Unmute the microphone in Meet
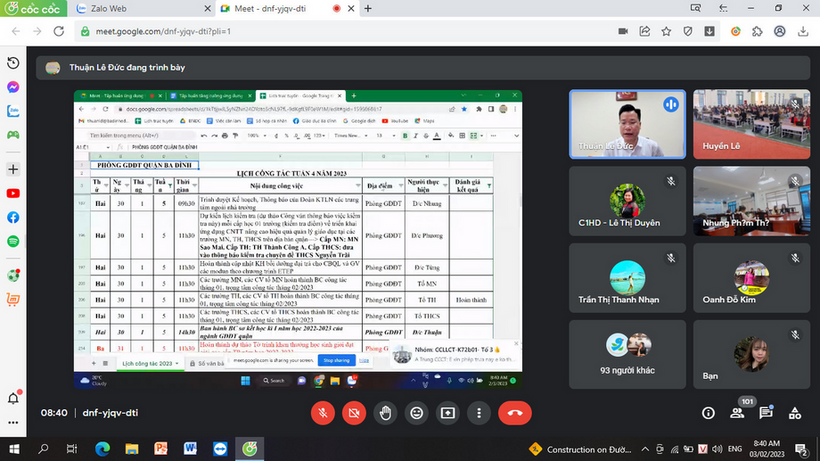The width and height of the screenshot is (820, 461). pyautogui.click(x=324, y=412)
